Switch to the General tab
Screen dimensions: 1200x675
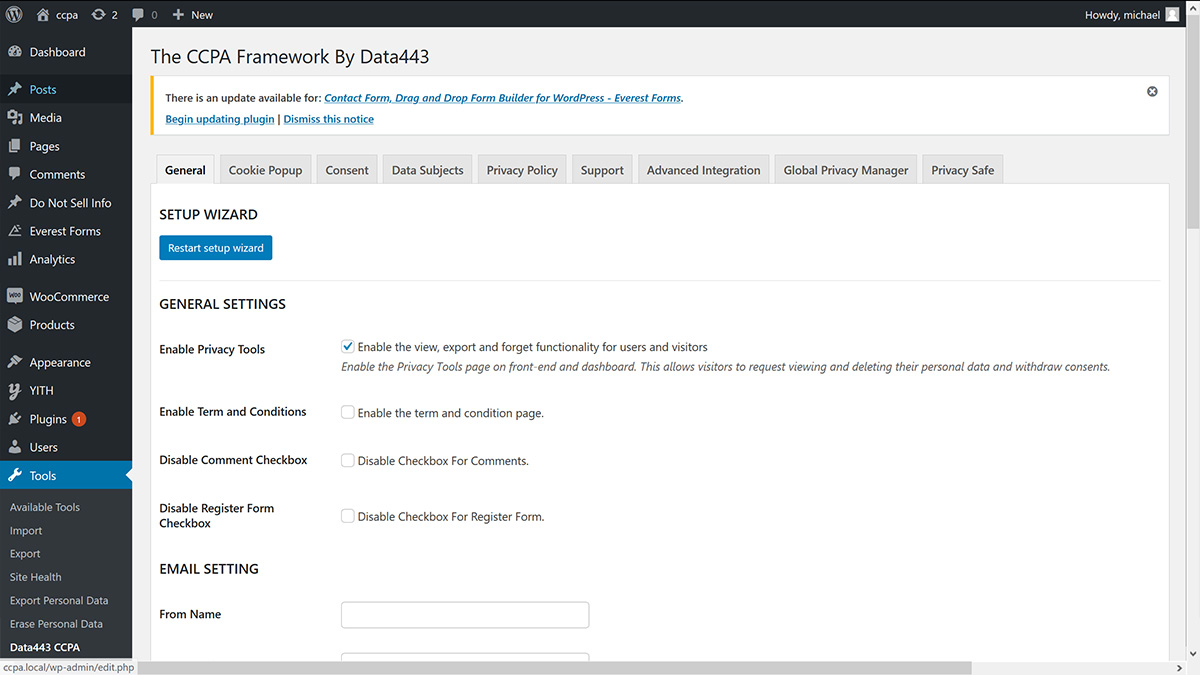click(x=185, y=170)
